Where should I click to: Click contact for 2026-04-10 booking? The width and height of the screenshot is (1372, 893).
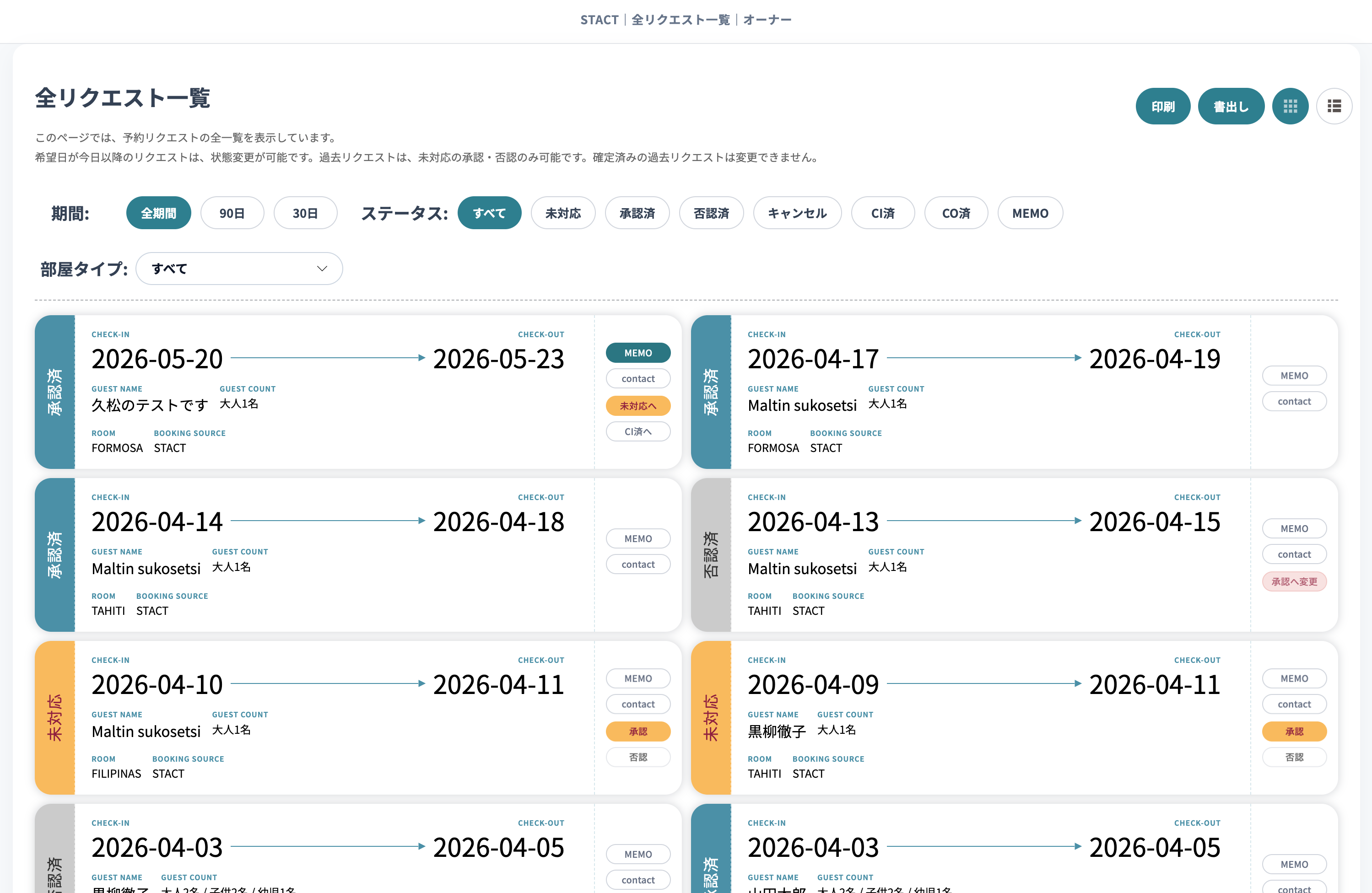638,704
